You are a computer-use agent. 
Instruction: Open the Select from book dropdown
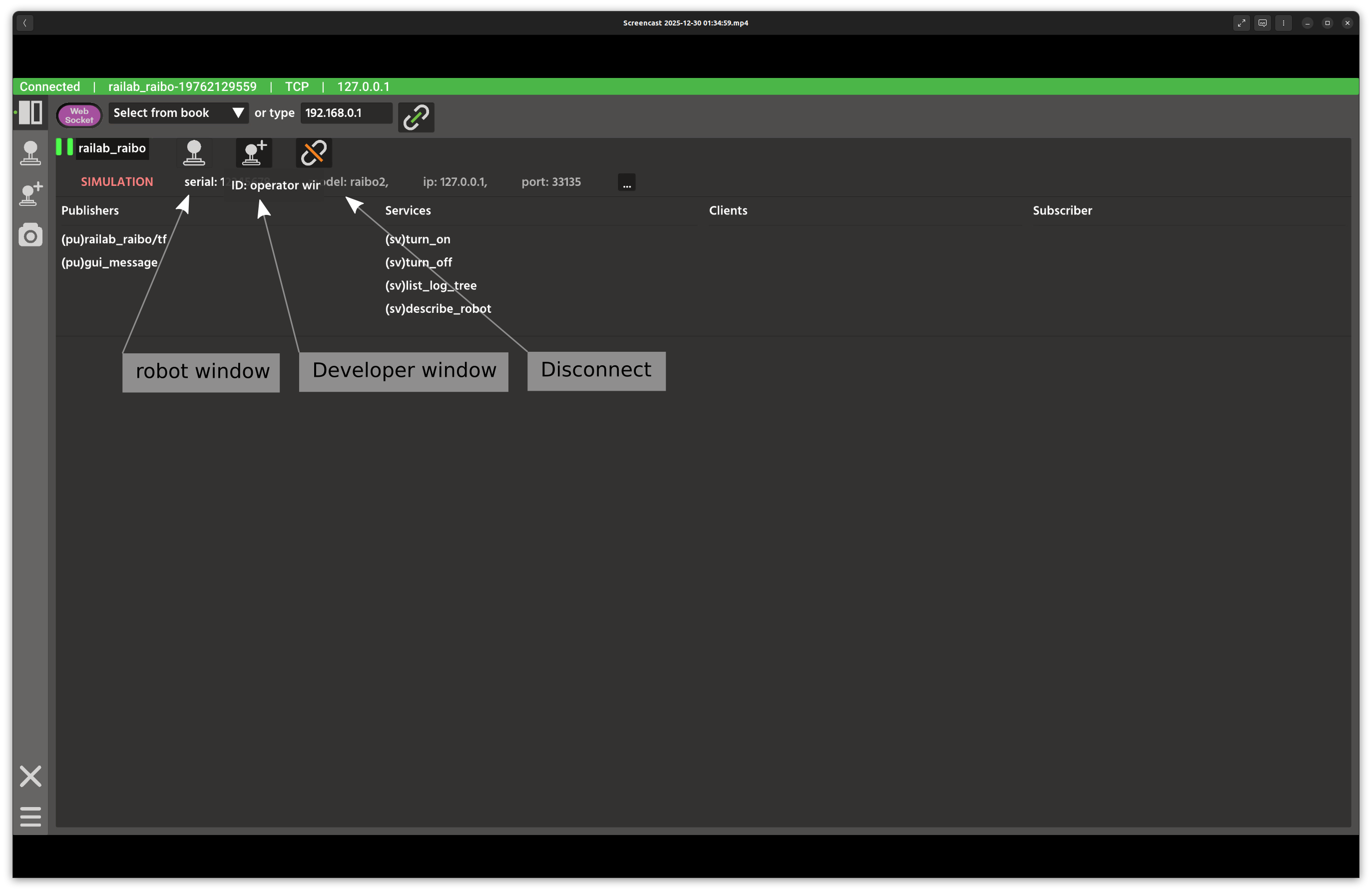pos(178,113)
